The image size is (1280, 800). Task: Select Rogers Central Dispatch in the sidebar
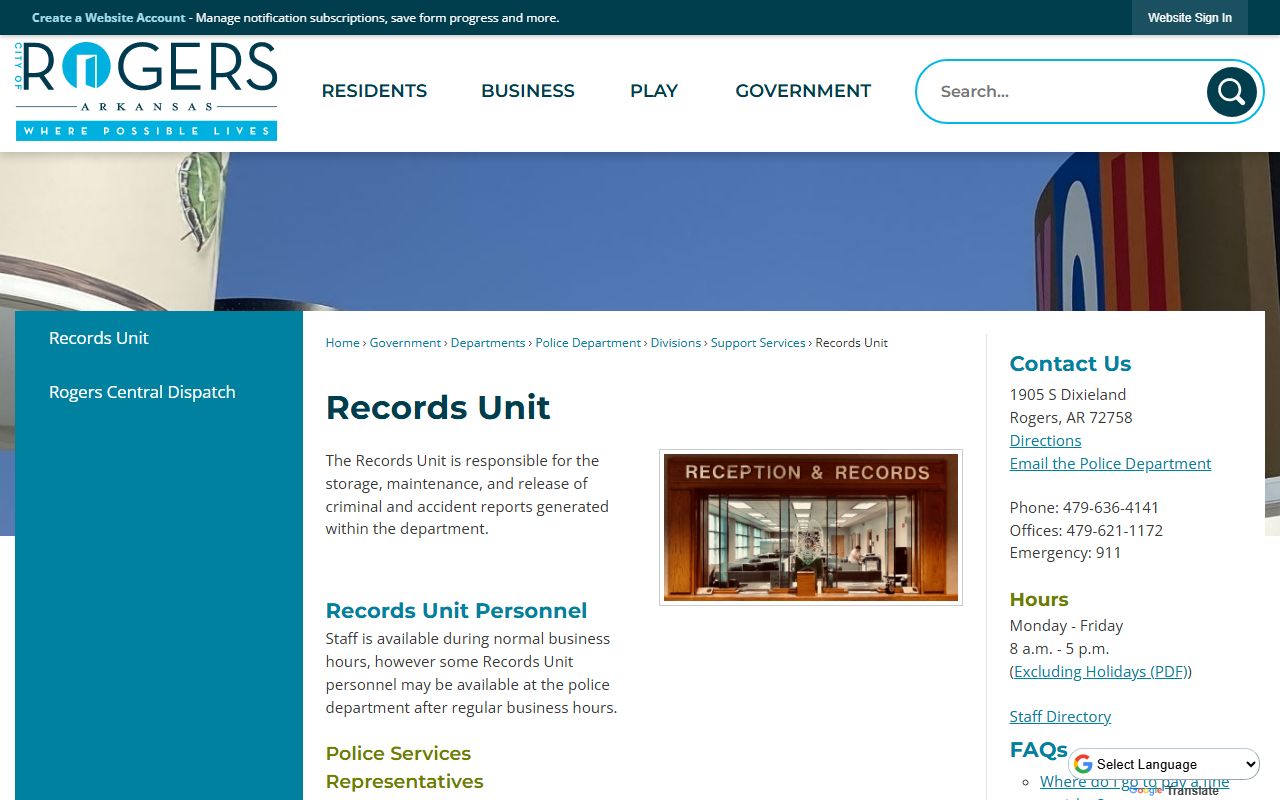click(142, 392)
